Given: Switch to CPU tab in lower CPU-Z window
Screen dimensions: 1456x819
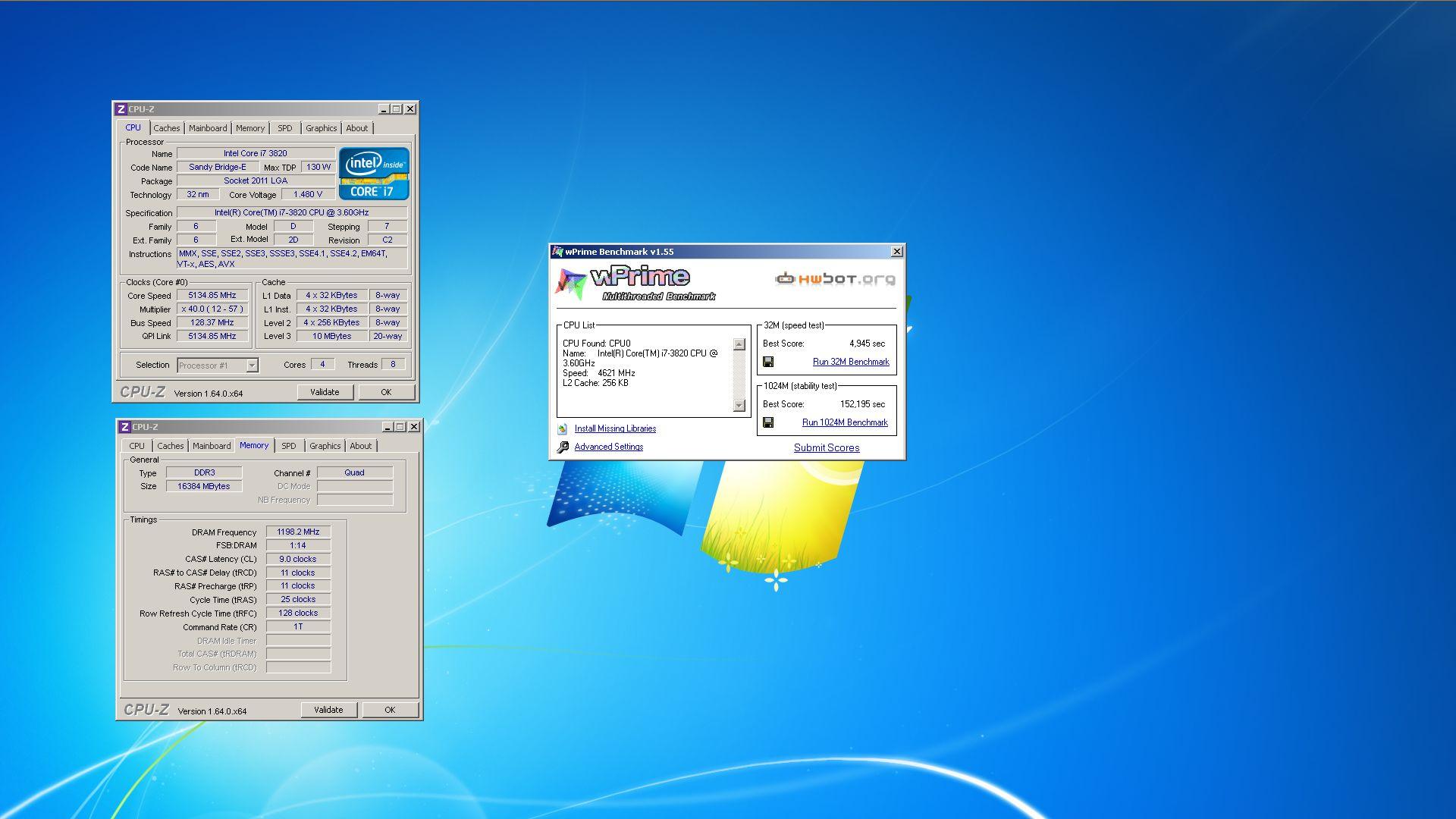Looking at the screenshot, I should pos(137,446).
